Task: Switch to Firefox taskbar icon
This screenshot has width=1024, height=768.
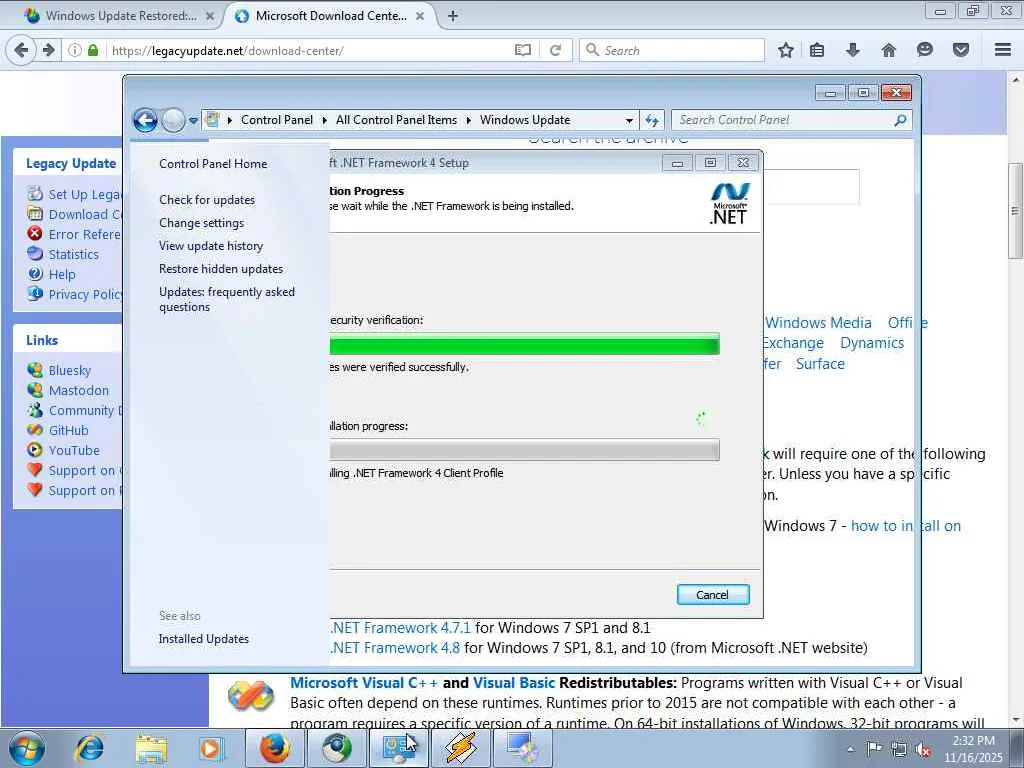Action: (274, 748)
